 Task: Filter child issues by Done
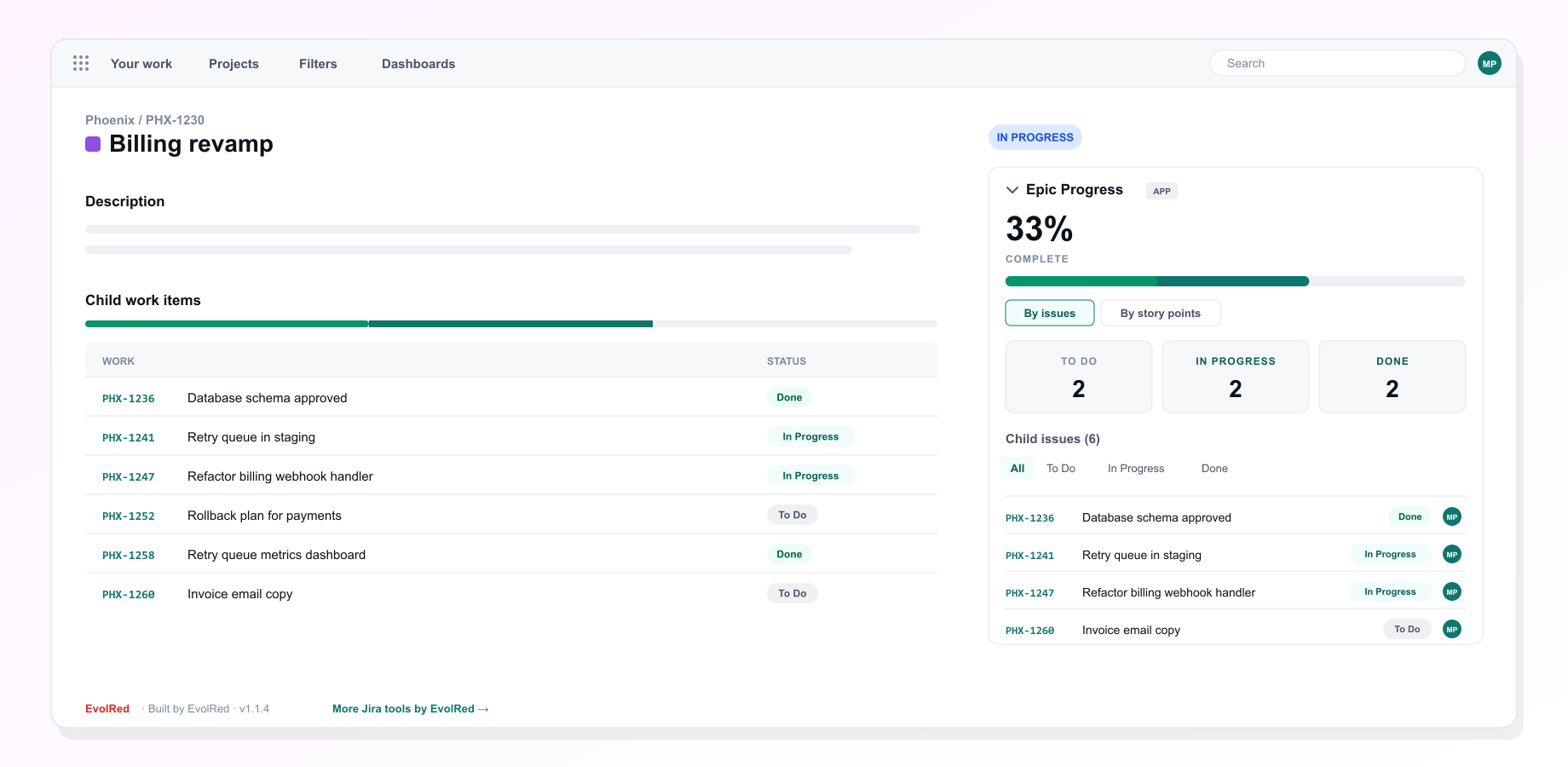click(x=1214, y=468)
